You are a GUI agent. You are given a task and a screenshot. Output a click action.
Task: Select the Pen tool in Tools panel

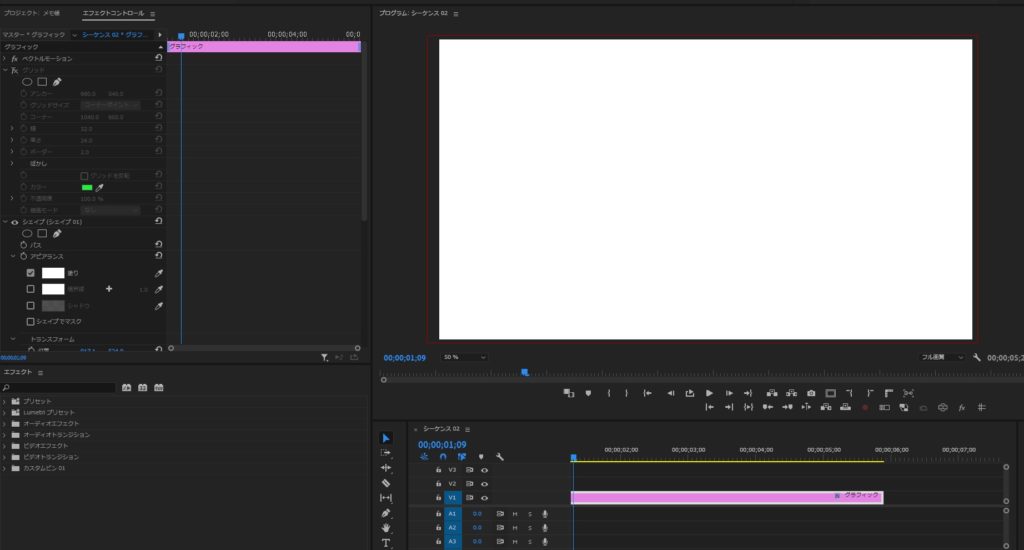(x=386, y=513)
